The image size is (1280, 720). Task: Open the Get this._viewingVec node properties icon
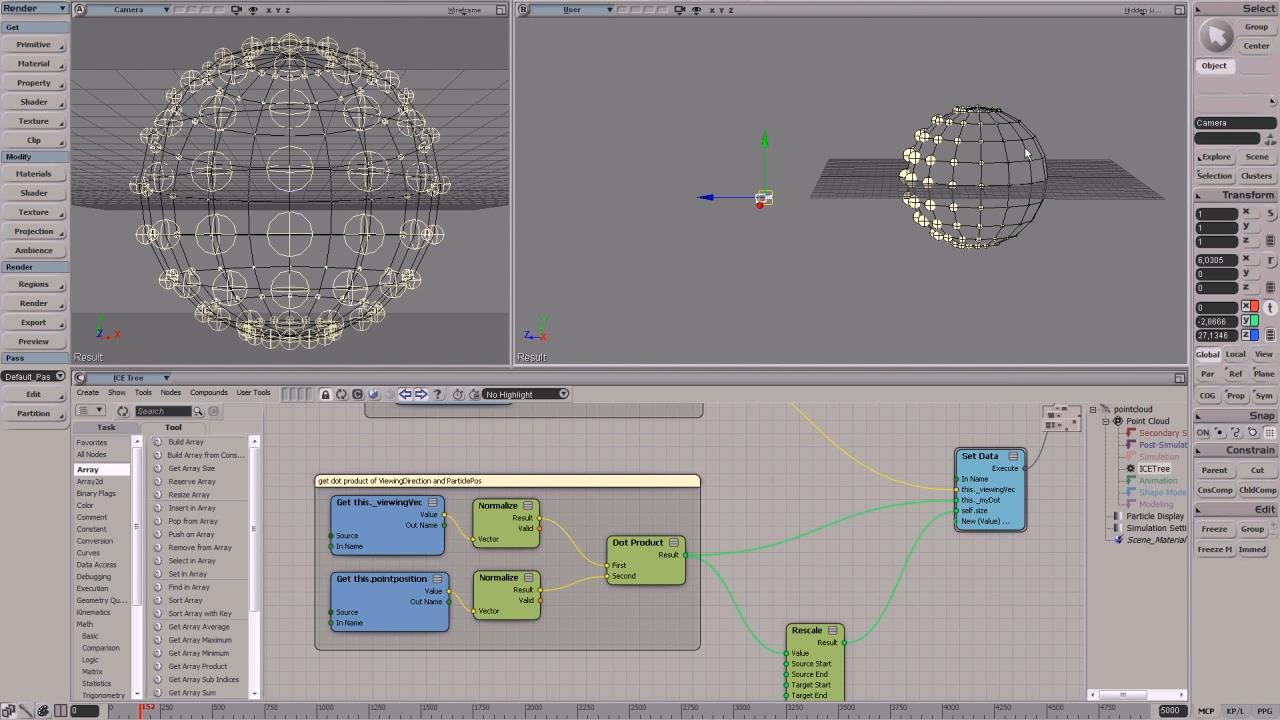click(x=433, y=502)
